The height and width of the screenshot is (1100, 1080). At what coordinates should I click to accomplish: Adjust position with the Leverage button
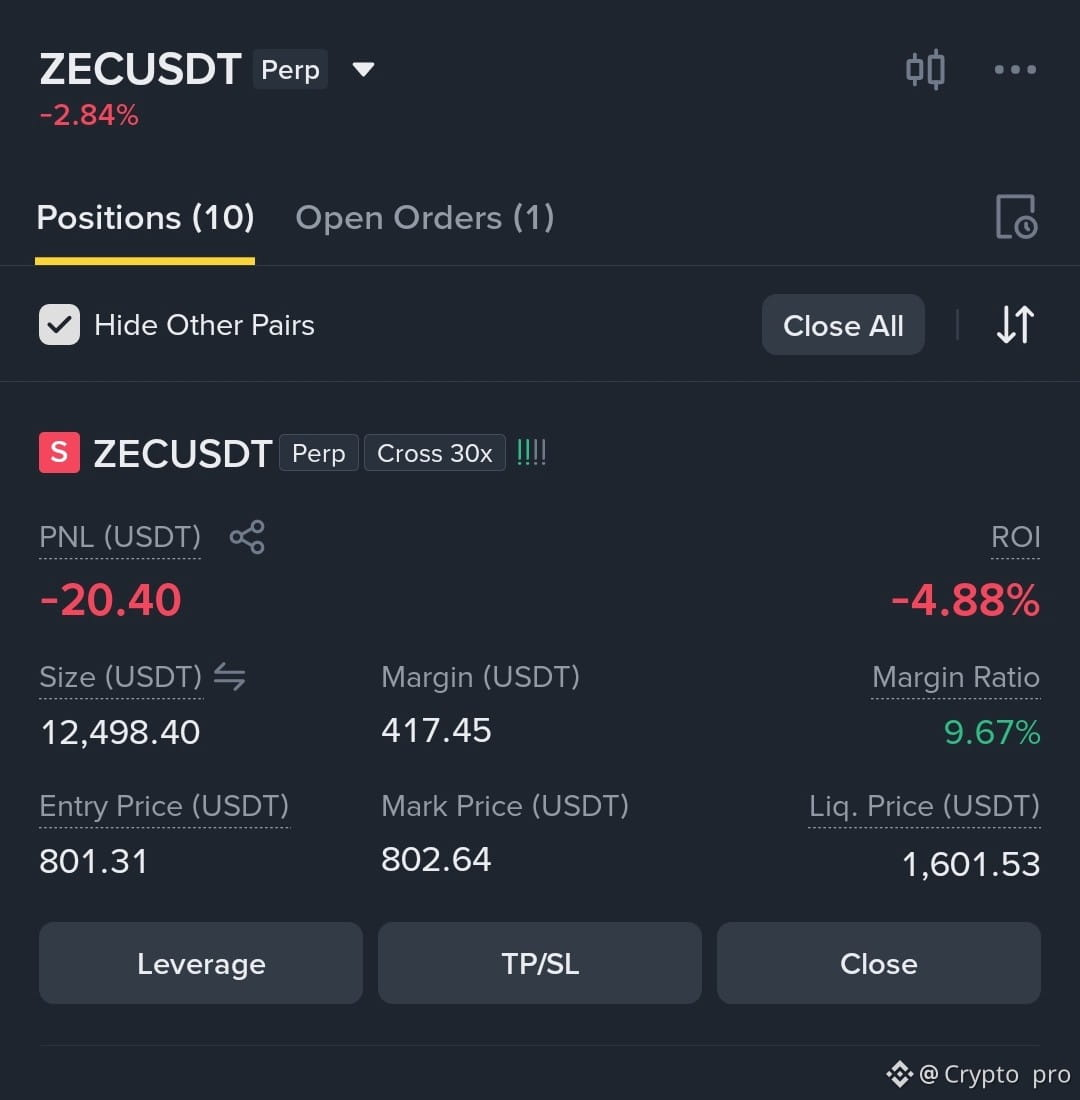coord(201,963)
